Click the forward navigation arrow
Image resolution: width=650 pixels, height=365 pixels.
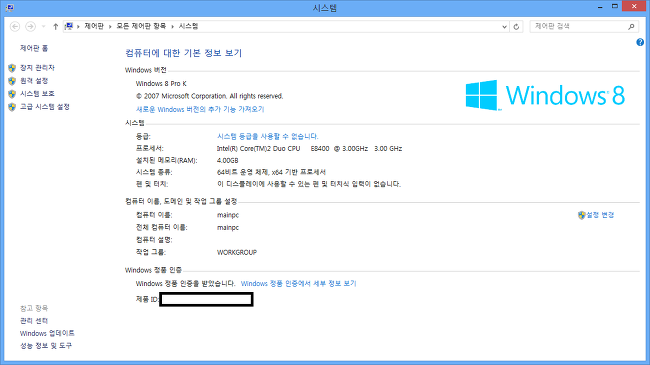[x=30, y=27]
